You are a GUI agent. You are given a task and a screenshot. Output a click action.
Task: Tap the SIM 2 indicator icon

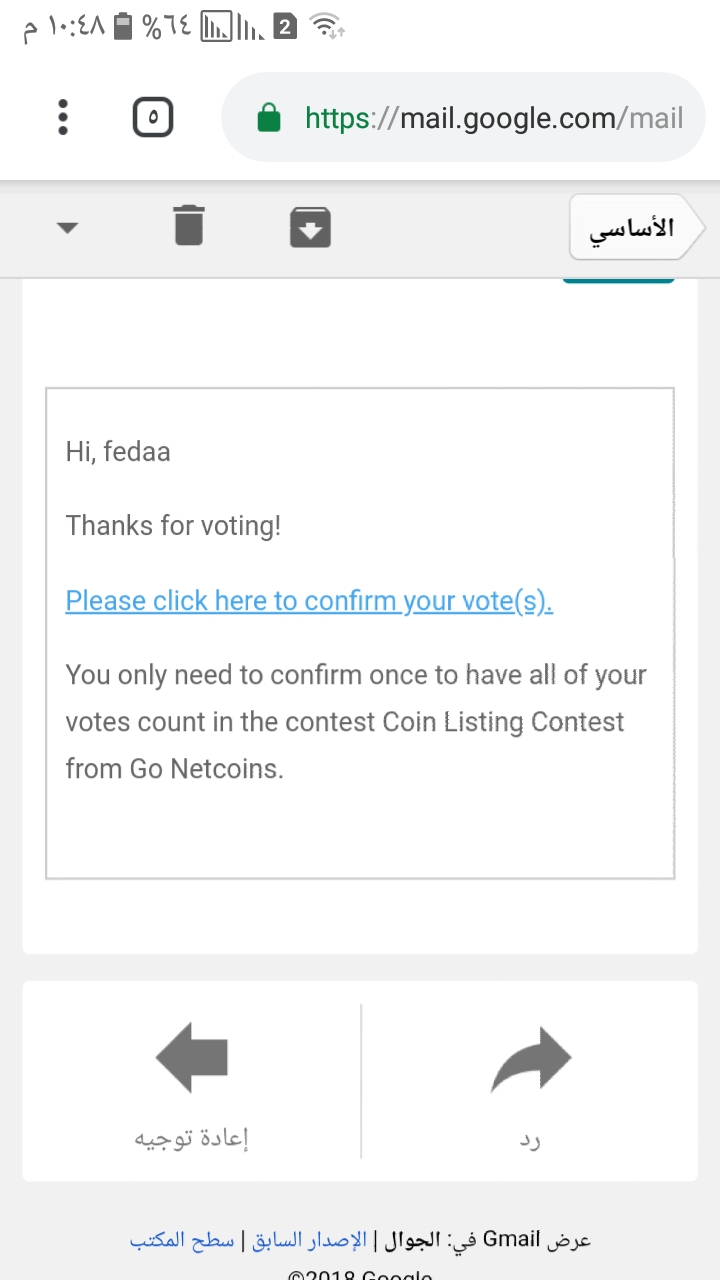point(285,27)
